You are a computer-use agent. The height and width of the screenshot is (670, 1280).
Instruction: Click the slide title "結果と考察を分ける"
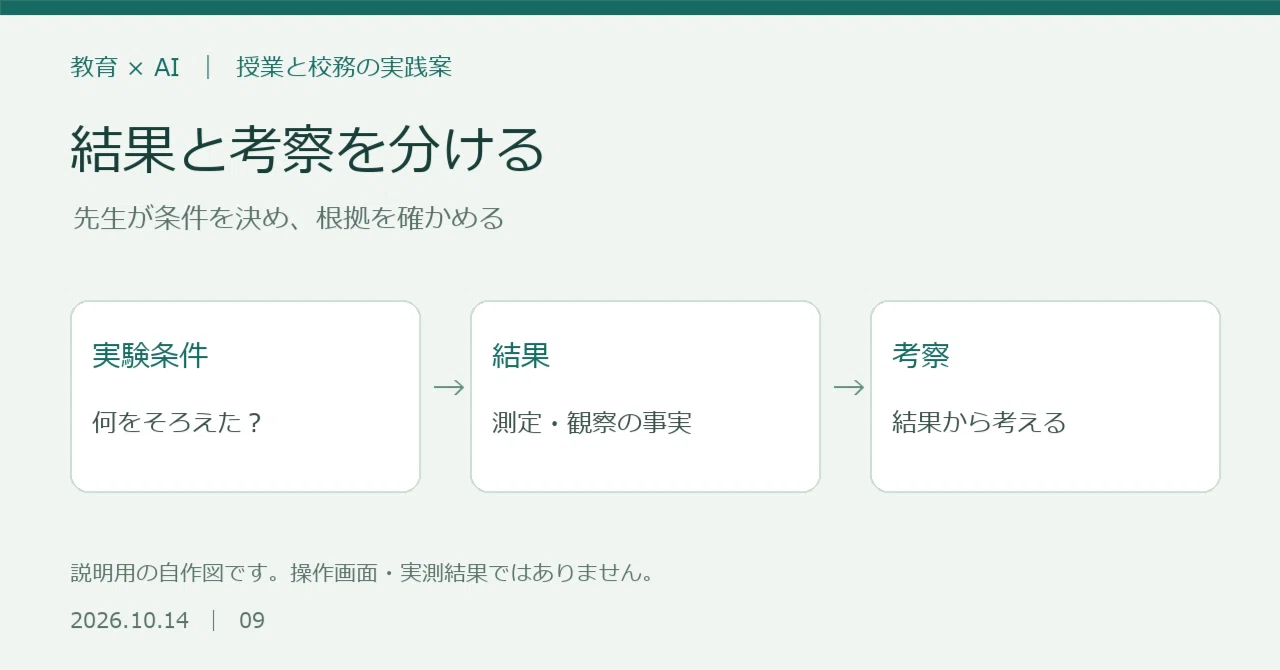tap(308, 149)
